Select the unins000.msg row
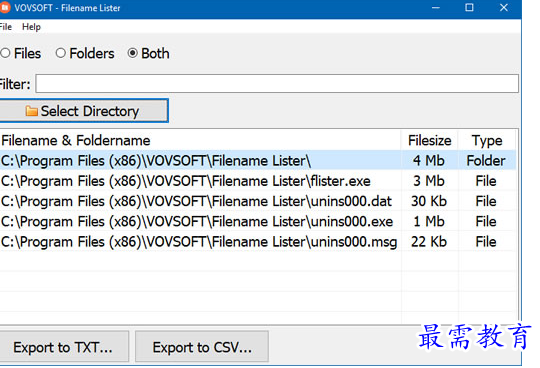 (x=258, y=242)
